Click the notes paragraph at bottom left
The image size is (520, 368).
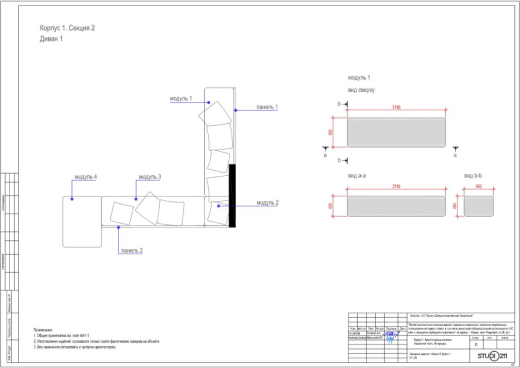pyautogui.click(x=97, y=338)
